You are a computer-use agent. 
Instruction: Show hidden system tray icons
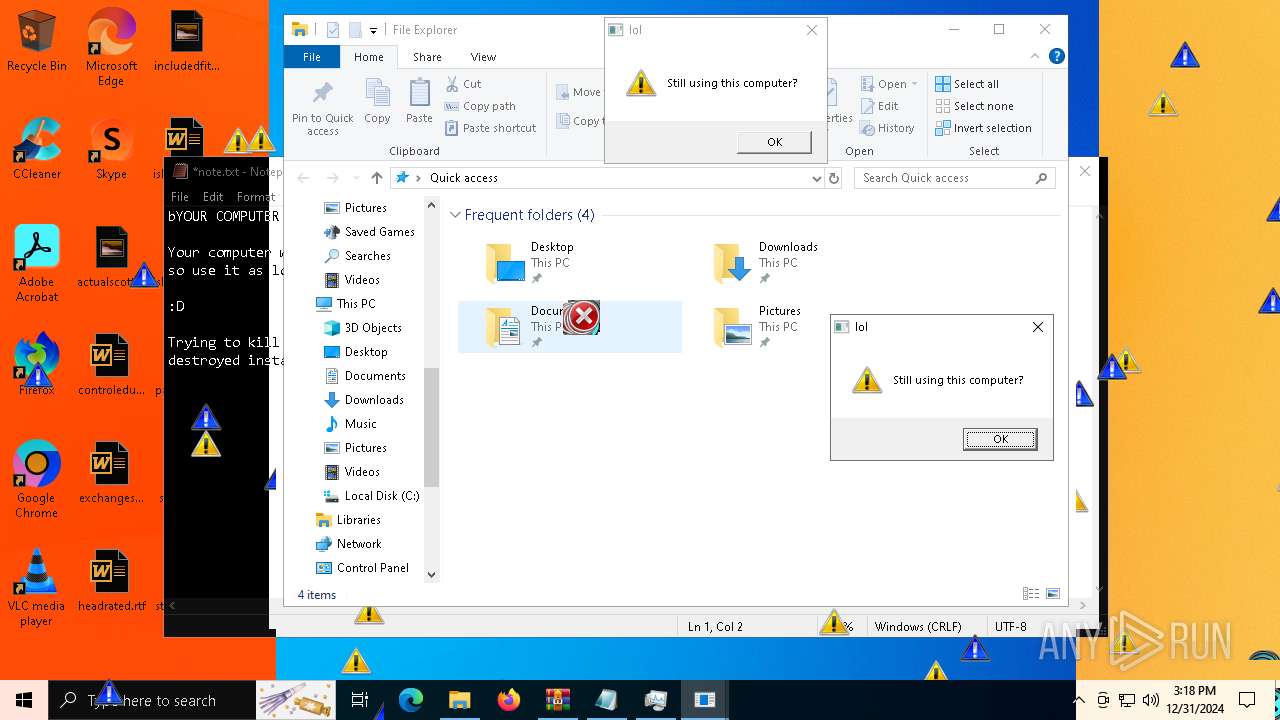click(1079, 700)
